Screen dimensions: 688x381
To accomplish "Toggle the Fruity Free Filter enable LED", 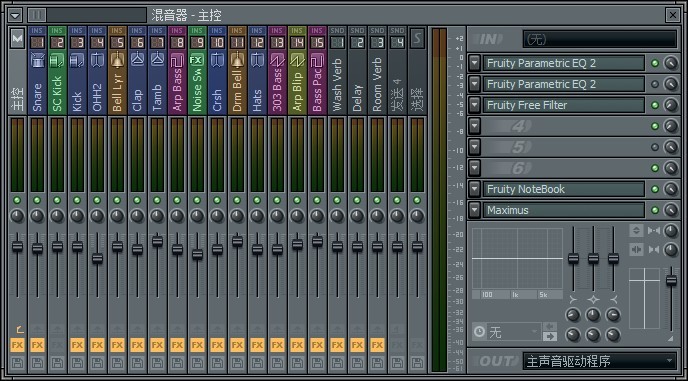I will click(655, 105).
